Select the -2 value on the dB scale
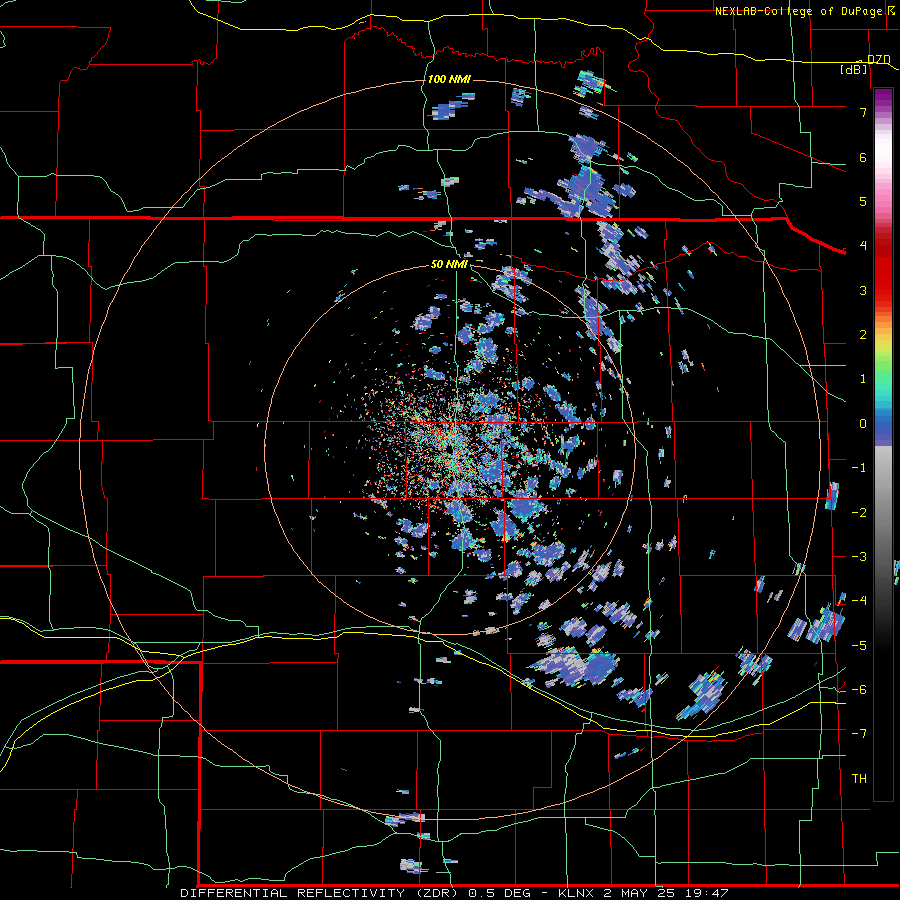Image resolution: width=900 pixels, height=900 pixels. pos(859,513)
